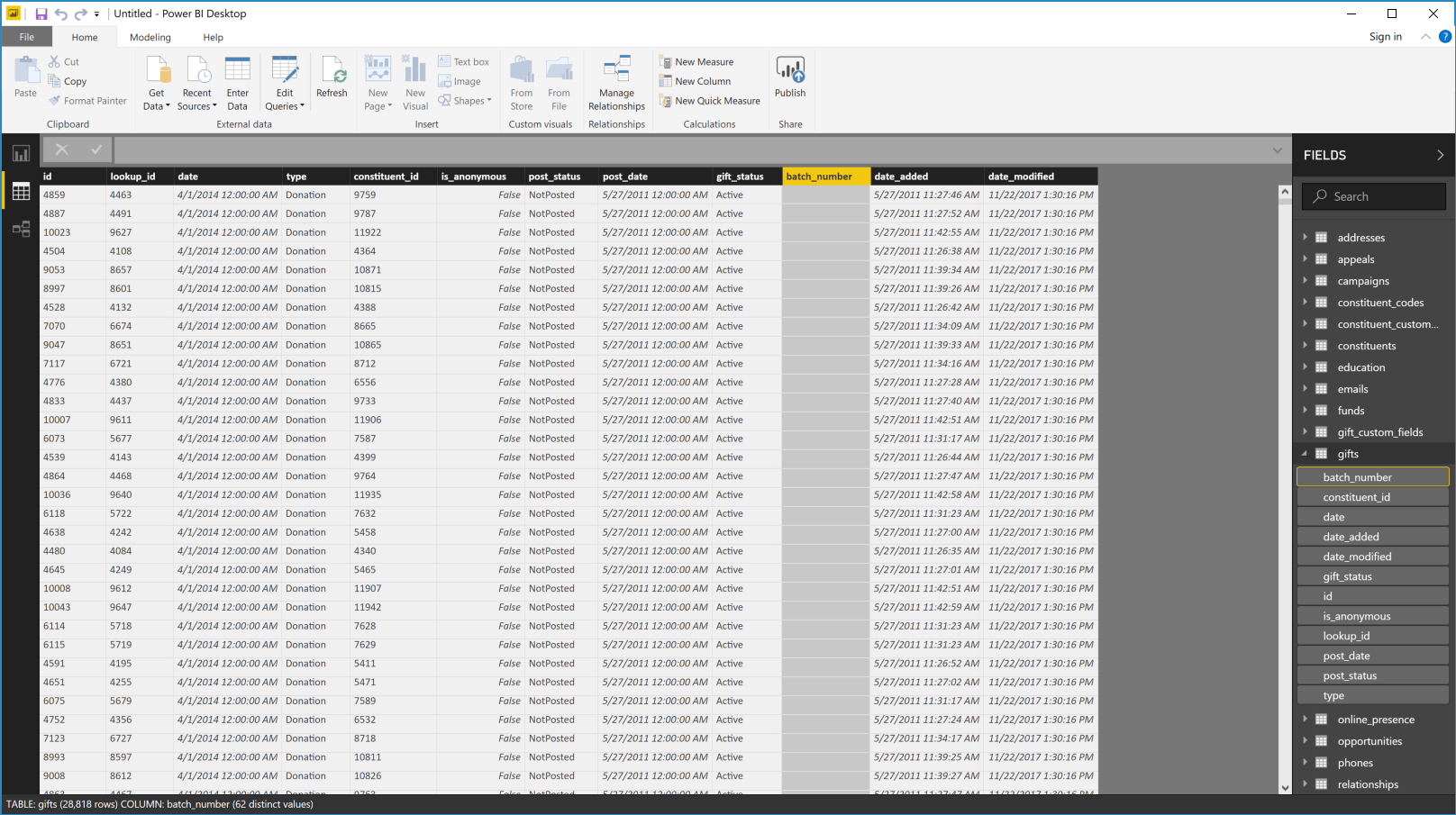The image size is (1456, 815).
Task: Open the Help ribbon tab
Action: click(x=214, y=37)
